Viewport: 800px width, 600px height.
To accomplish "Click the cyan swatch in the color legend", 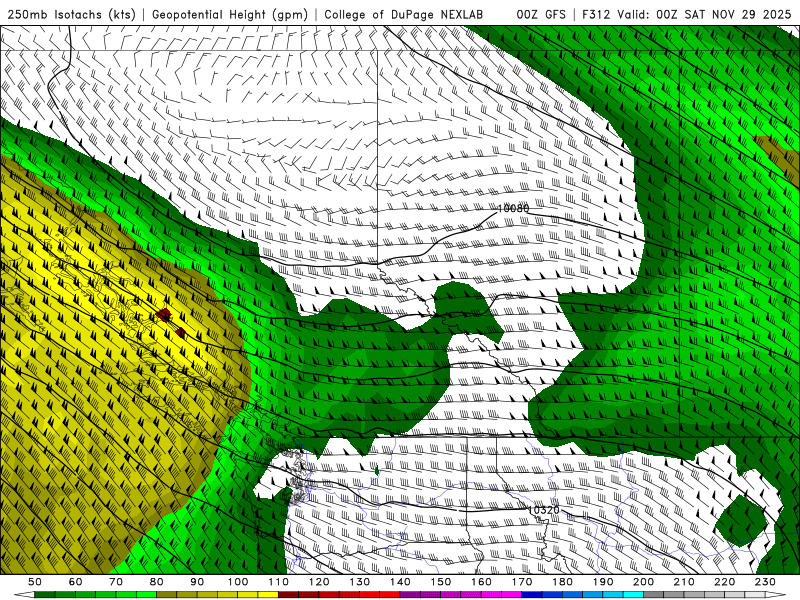I will pyautogui.click(x=633, y=595).
